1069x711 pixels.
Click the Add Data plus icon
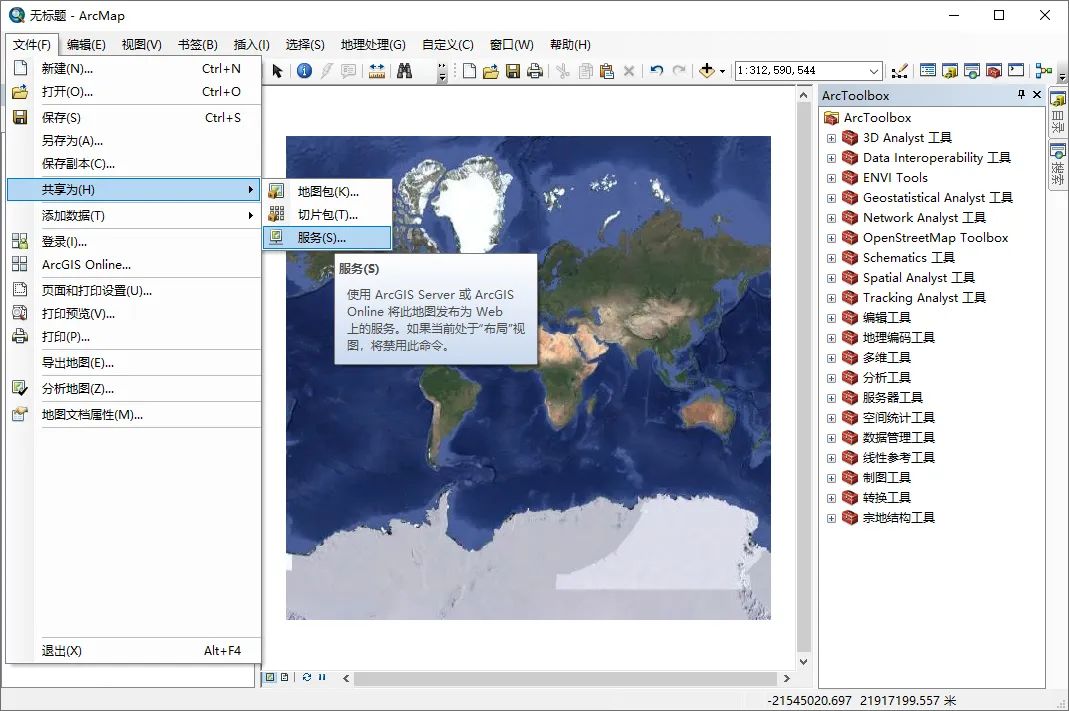[707, 71]
